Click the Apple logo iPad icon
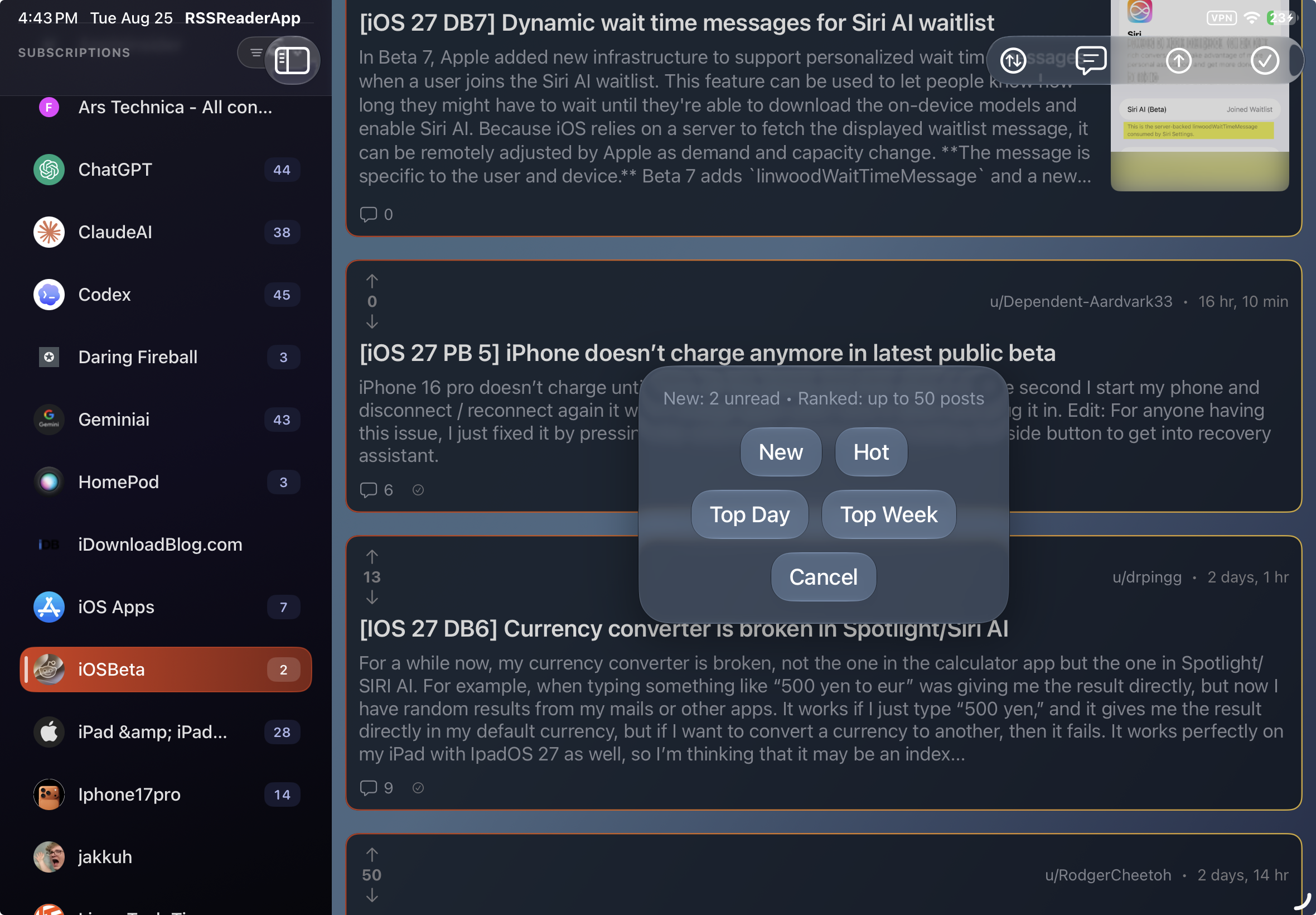Image resolution: width=1316 pixels, height=915 pixels. click(x=49, y=732)
